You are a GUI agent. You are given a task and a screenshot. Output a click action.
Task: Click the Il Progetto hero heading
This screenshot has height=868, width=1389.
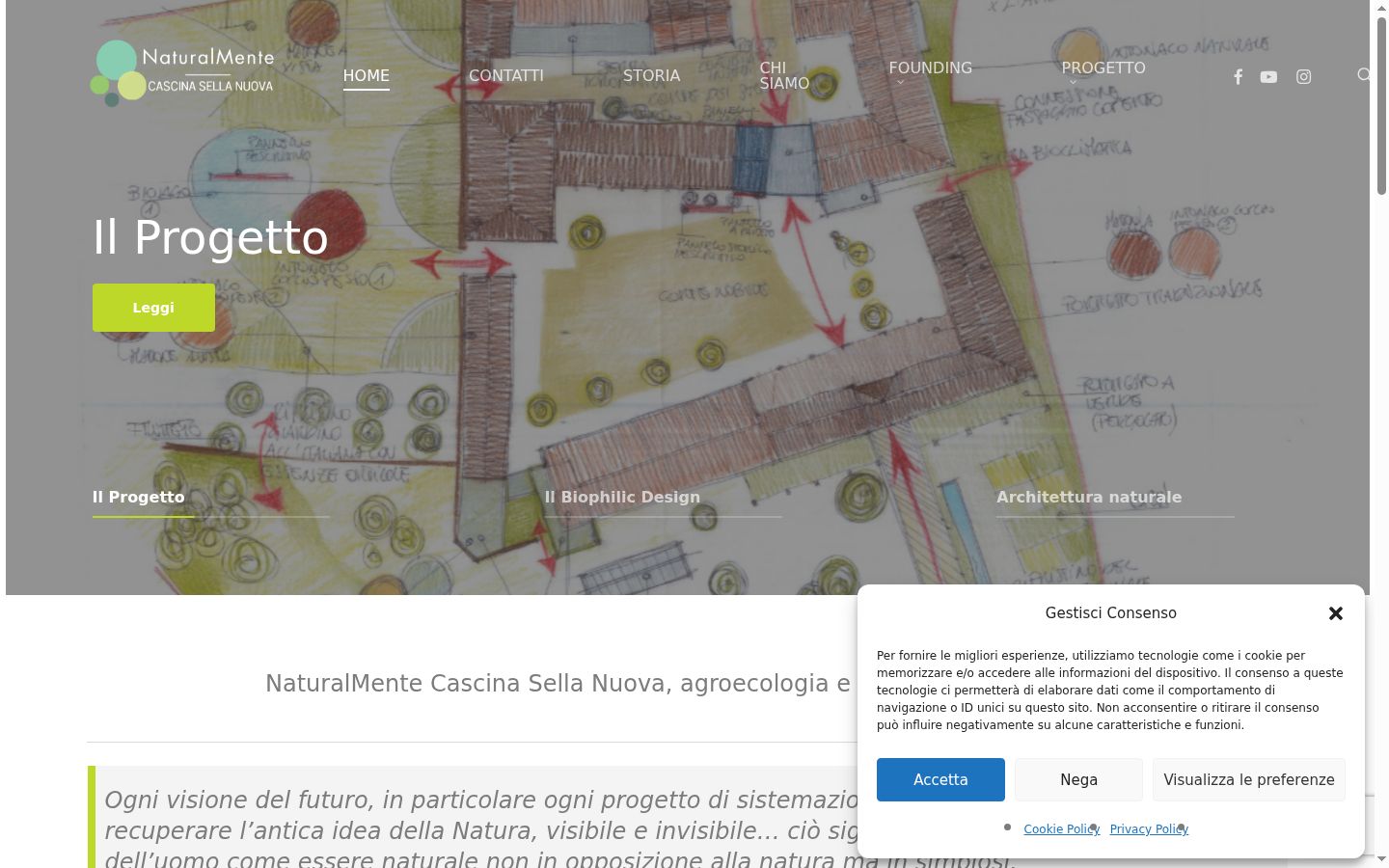[x=210, y=237]
